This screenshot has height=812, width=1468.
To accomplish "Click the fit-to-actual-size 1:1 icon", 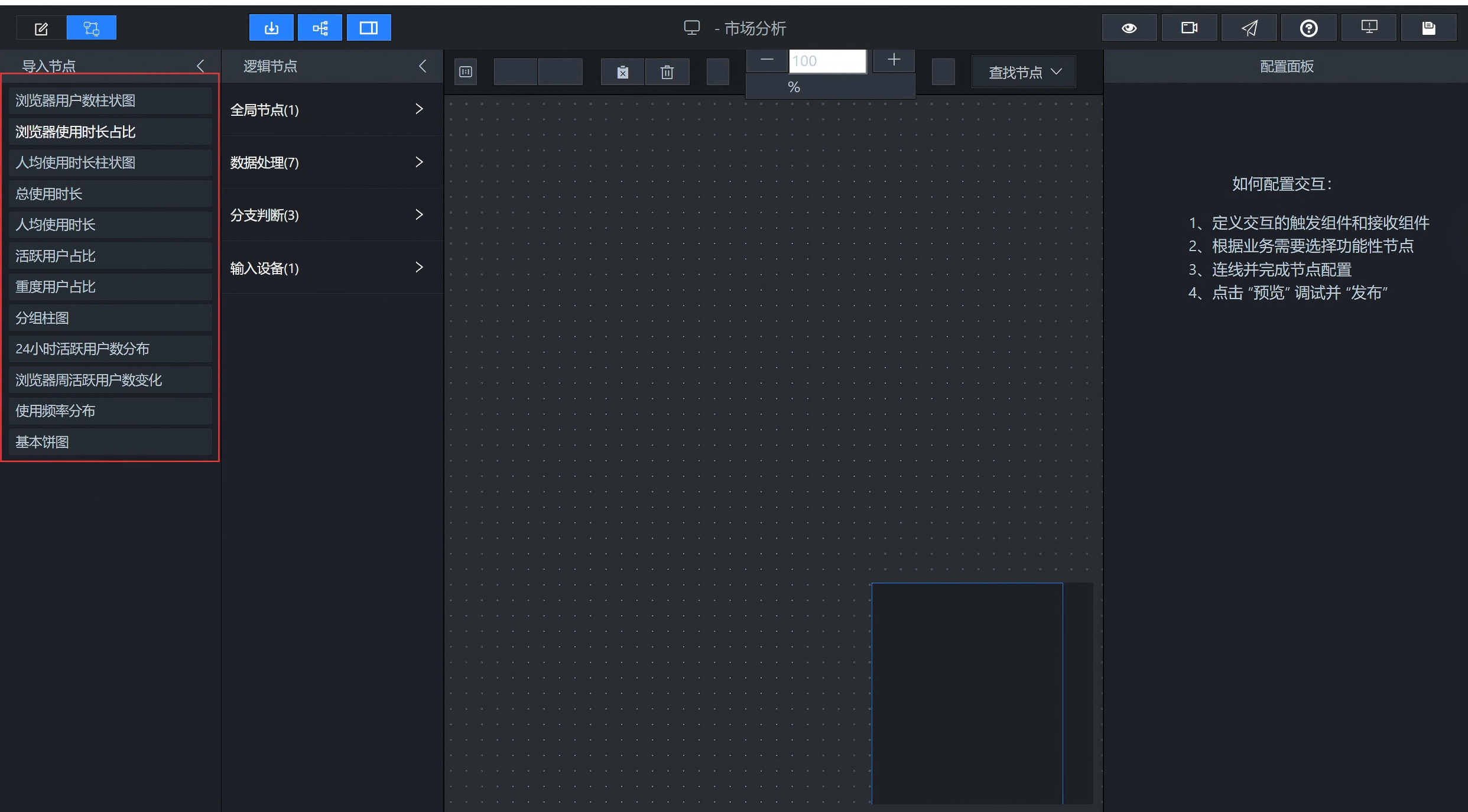I will 466,72.
